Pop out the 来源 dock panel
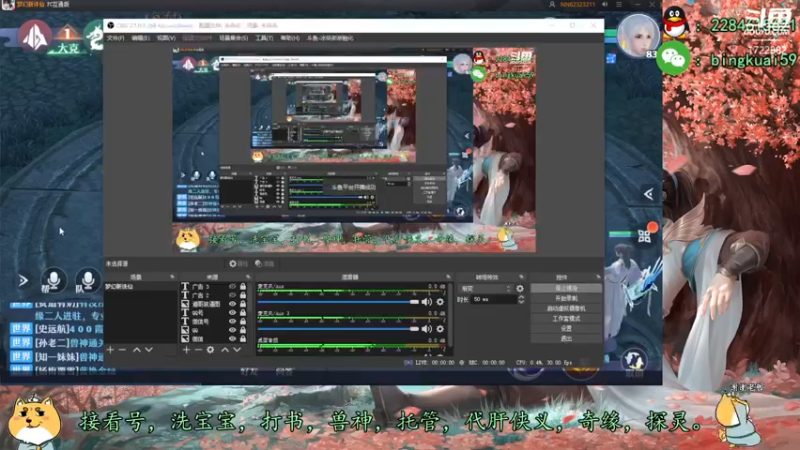 point(248,277)
